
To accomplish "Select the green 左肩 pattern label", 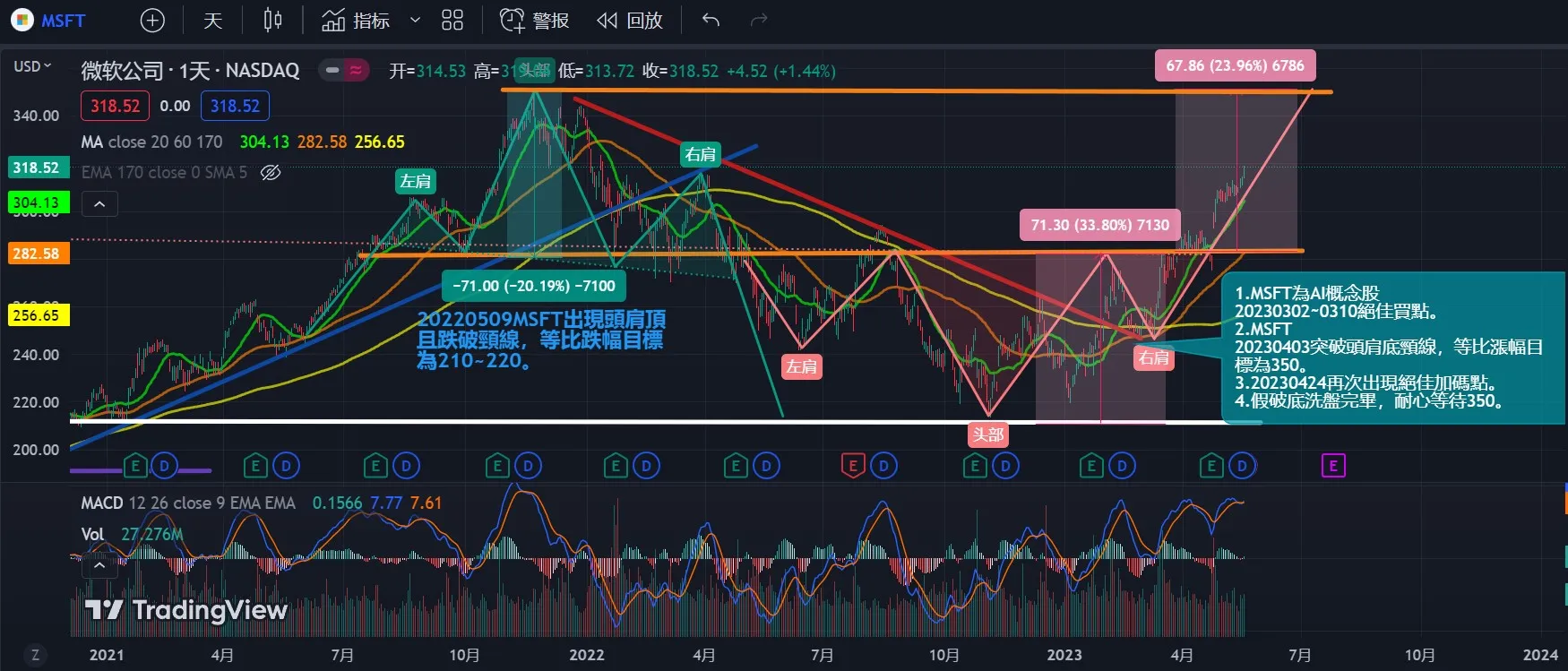I will pos(415,181).
